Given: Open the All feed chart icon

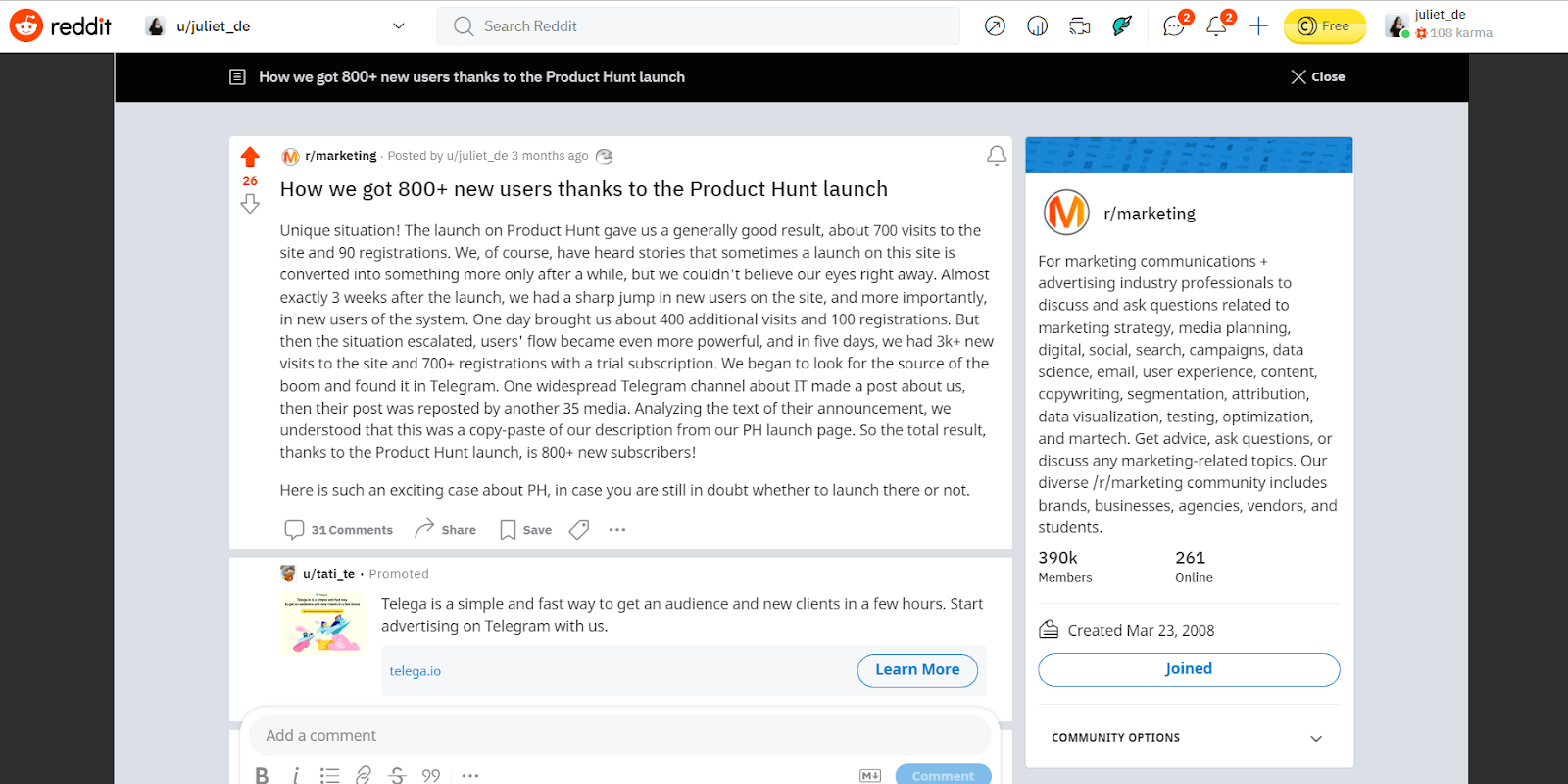Looking at the screenshot, I should [1037, 26].
